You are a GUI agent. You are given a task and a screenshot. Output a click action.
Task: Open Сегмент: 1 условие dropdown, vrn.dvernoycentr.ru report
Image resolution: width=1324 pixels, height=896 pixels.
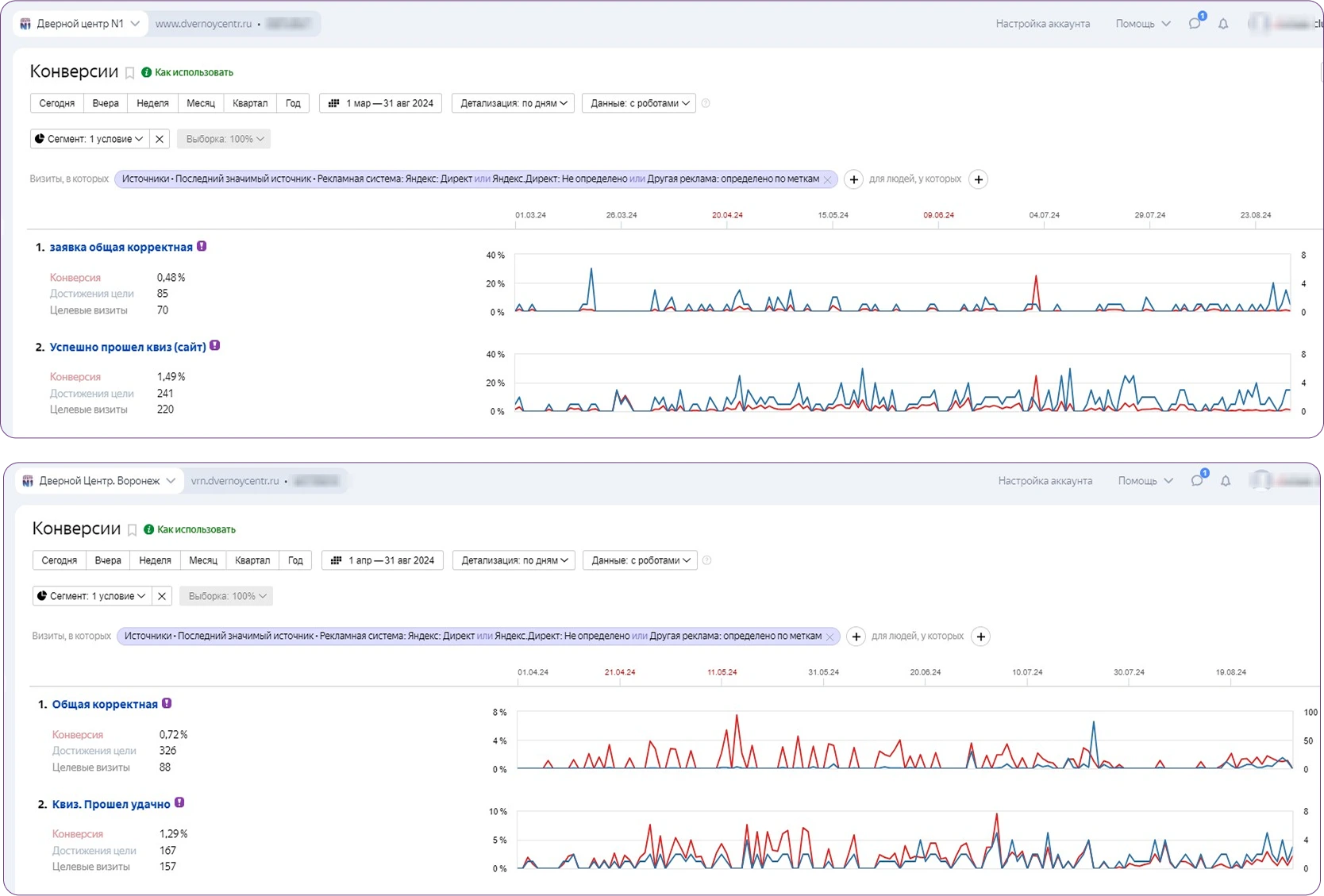[x=92, y=596]
